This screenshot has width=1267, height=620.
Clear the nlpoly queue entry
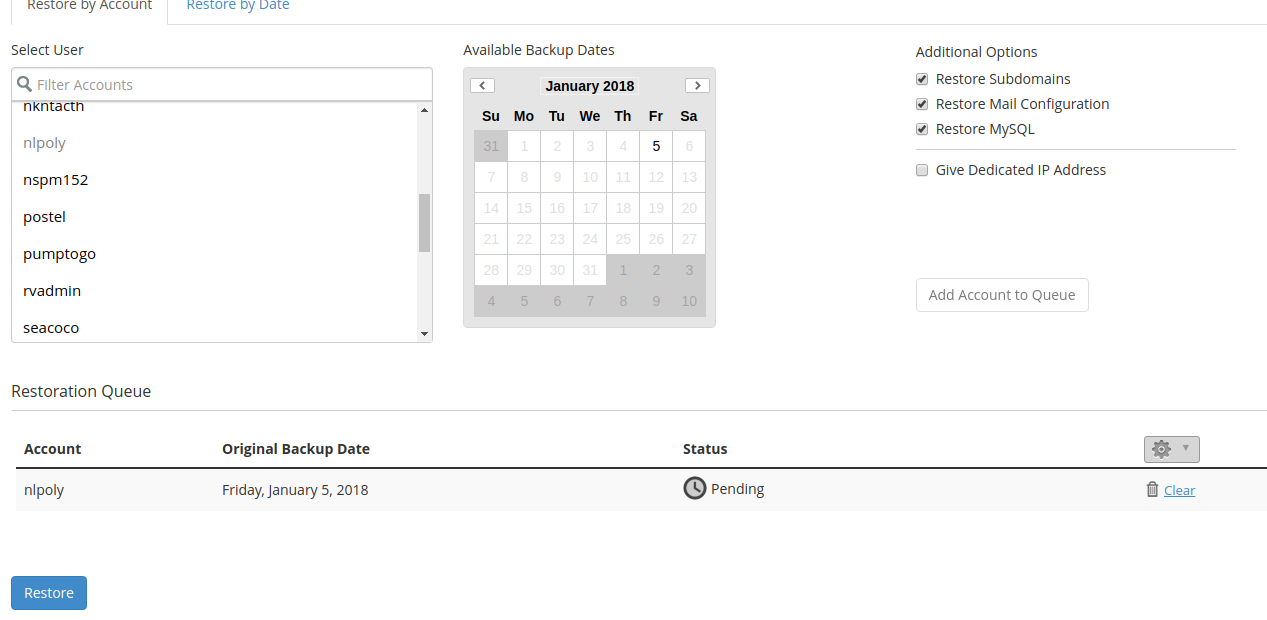1179,490
